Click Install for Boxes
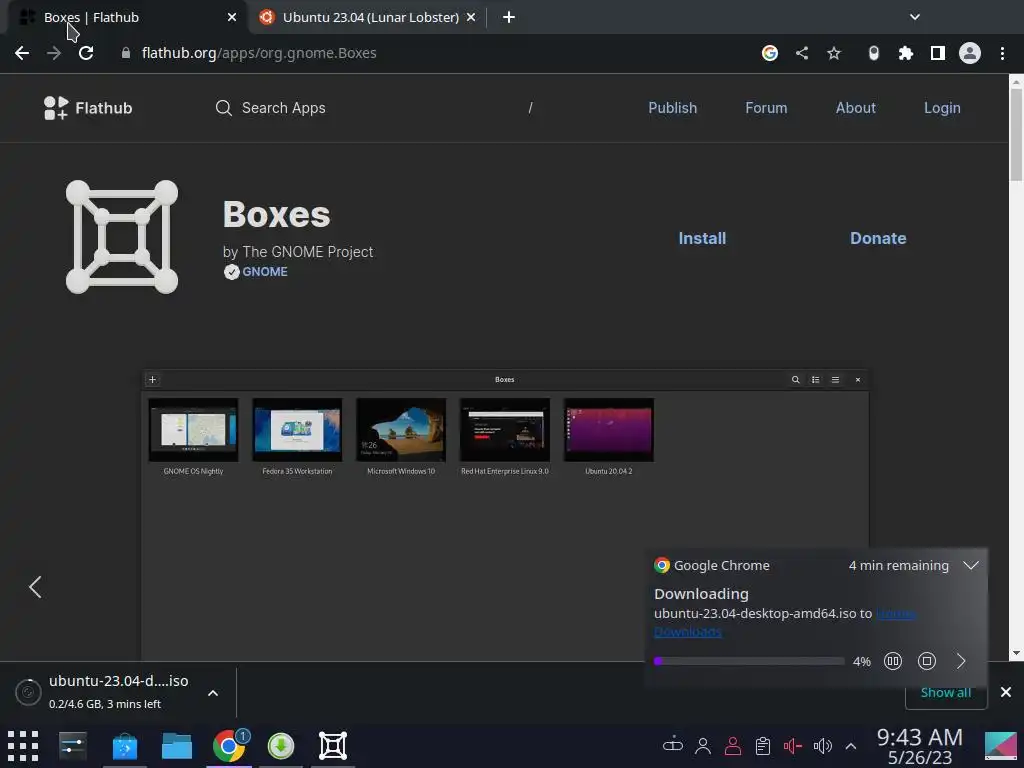Image resolution: width=1024 pixels, height=768 pixels. [x=702, y=238]
